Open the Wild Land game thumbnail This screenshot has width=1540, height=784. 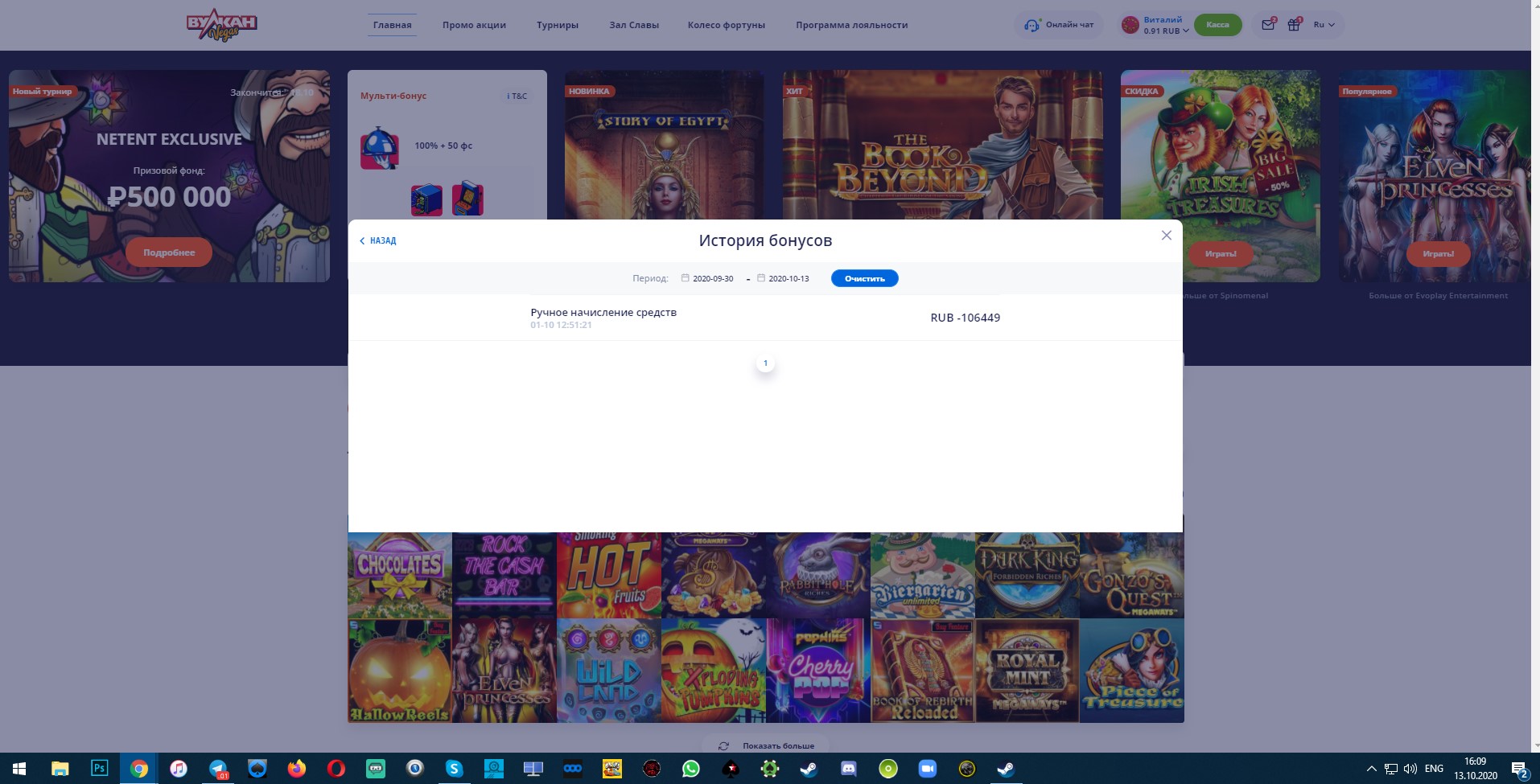[609, 671]
